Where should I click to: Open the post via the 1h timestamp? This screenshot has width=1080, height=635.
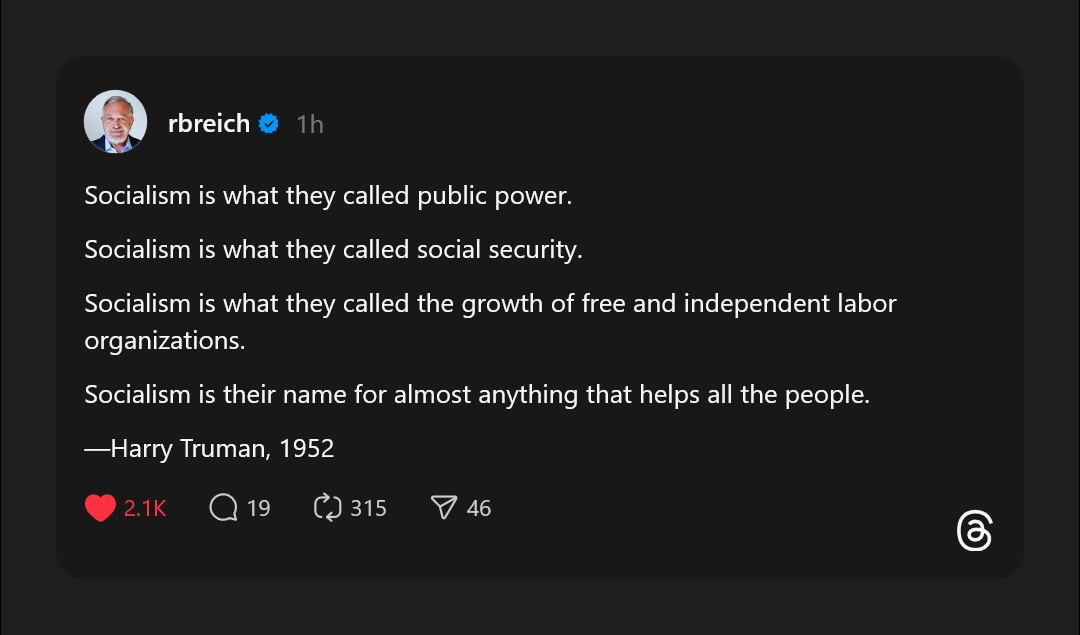click(x=310, y=124)
